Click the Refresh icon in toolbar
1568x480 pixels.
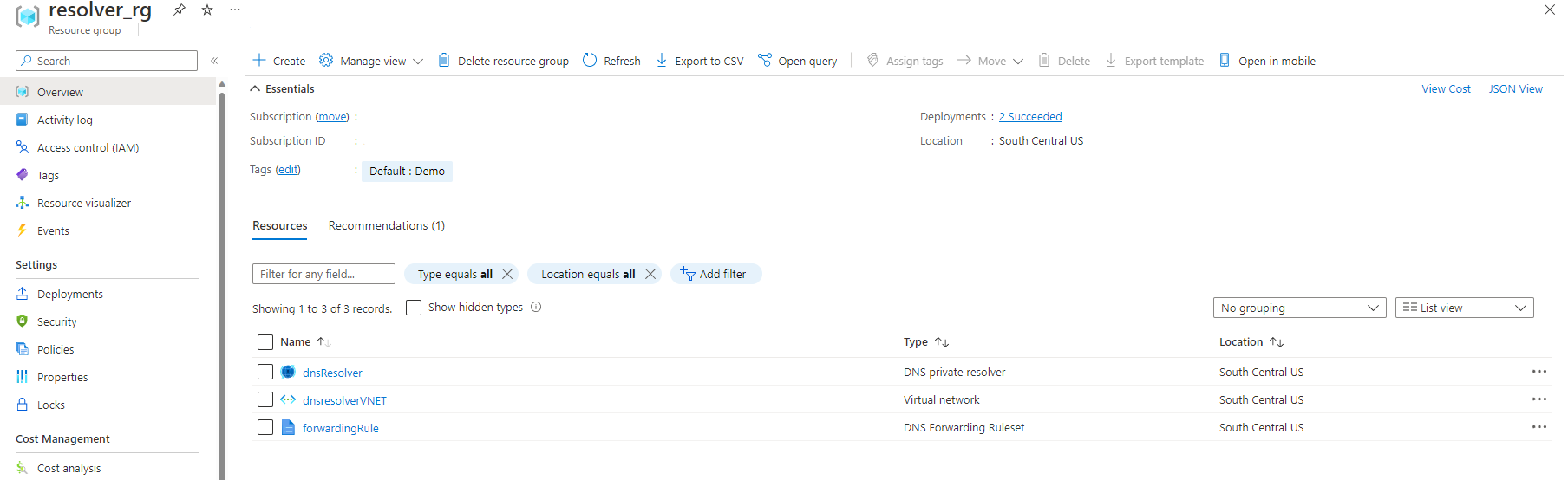[x=590, y=60]
